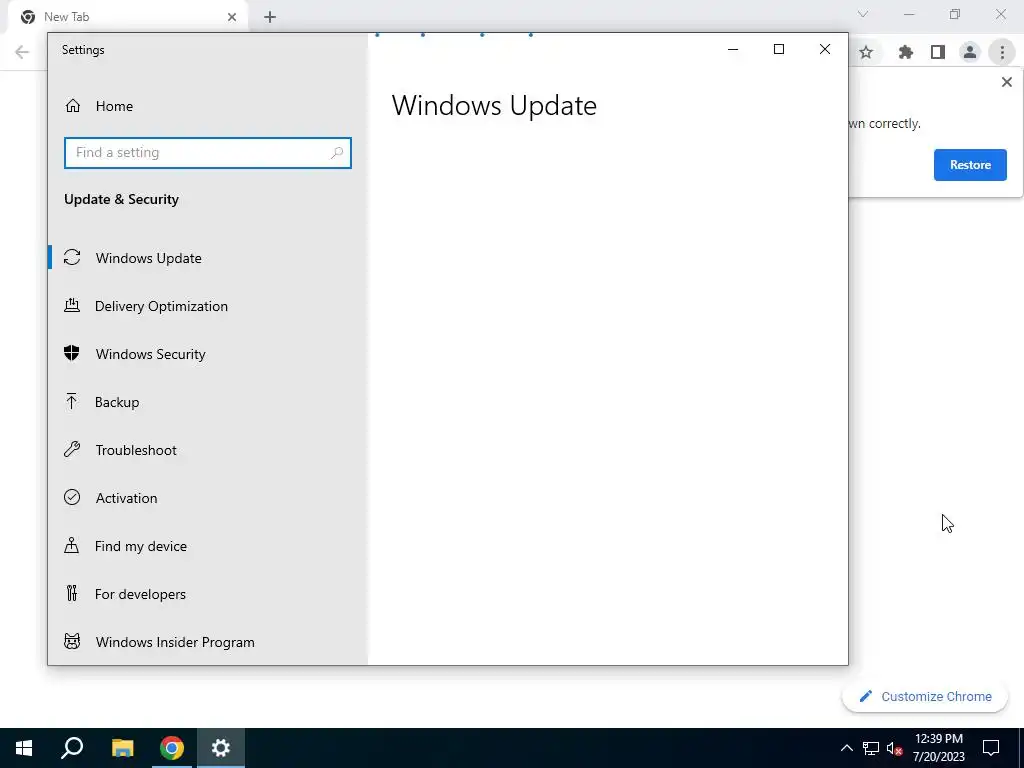
Task: Open Chrome three-dot menu
Action: click(1002, 52)
